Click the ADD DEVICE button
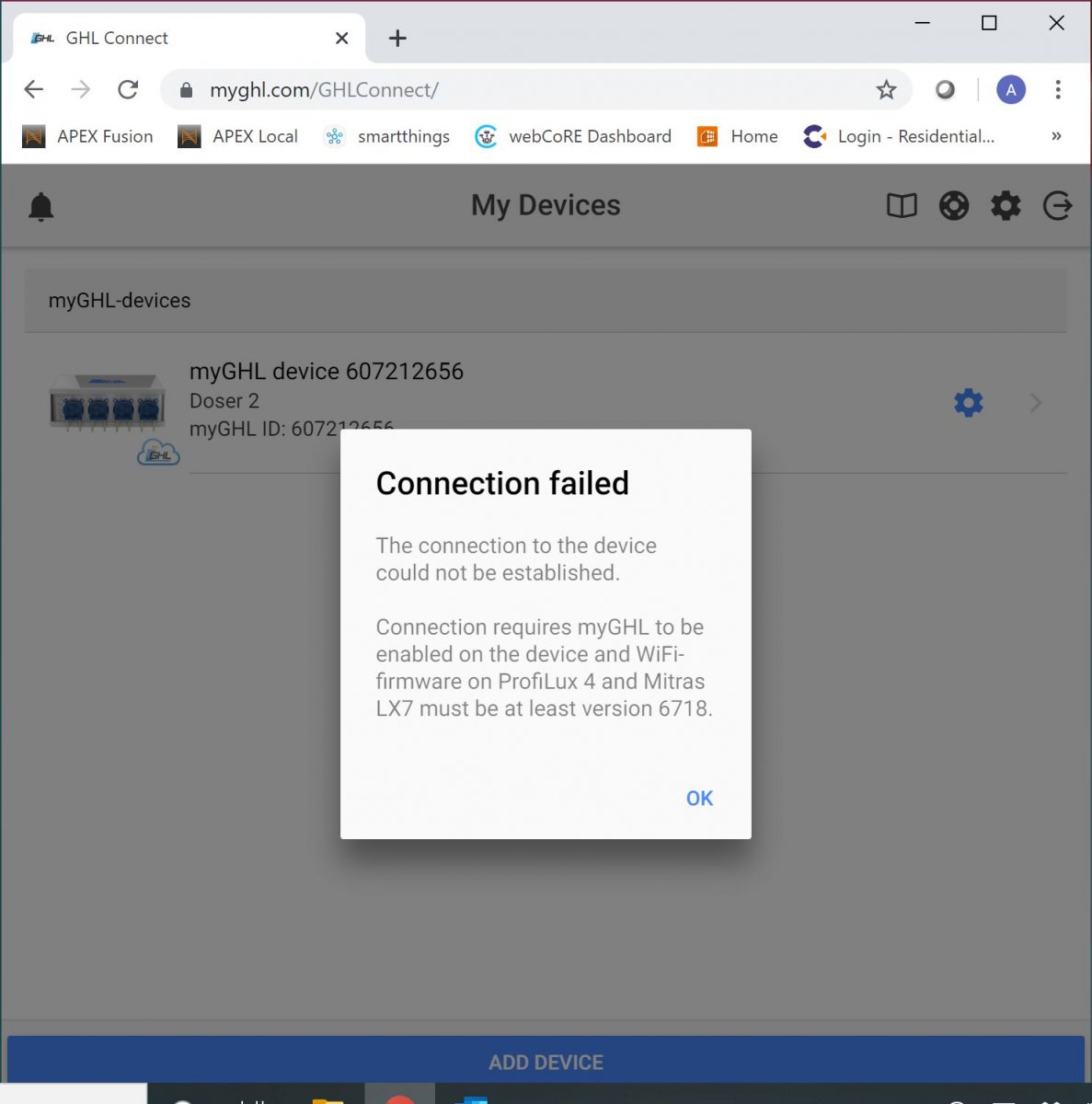Viewport: 1092px width, 1104px height. [x=546, y=1062]
